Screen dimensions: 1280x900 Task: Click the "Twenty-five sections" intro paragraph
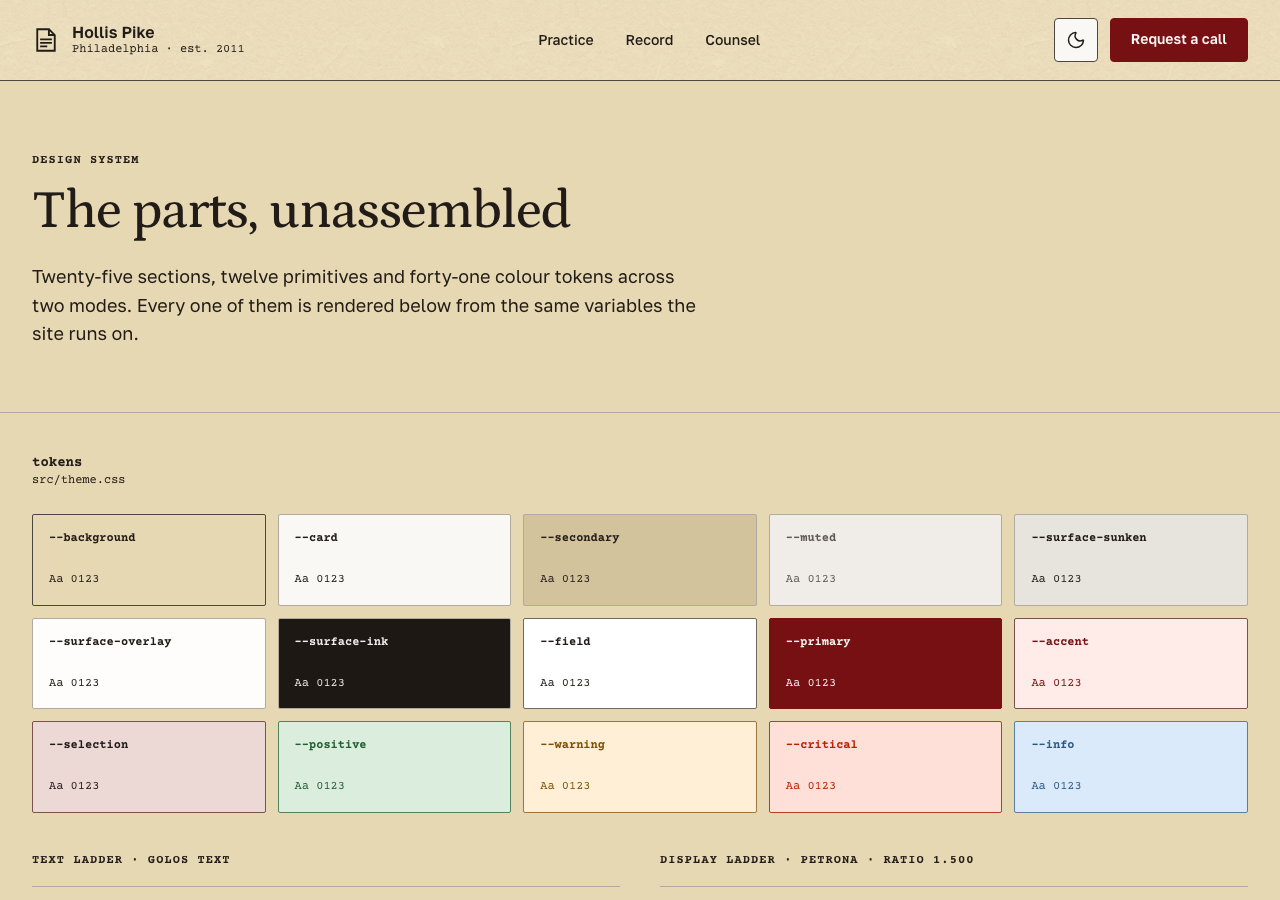pos(364,305)
